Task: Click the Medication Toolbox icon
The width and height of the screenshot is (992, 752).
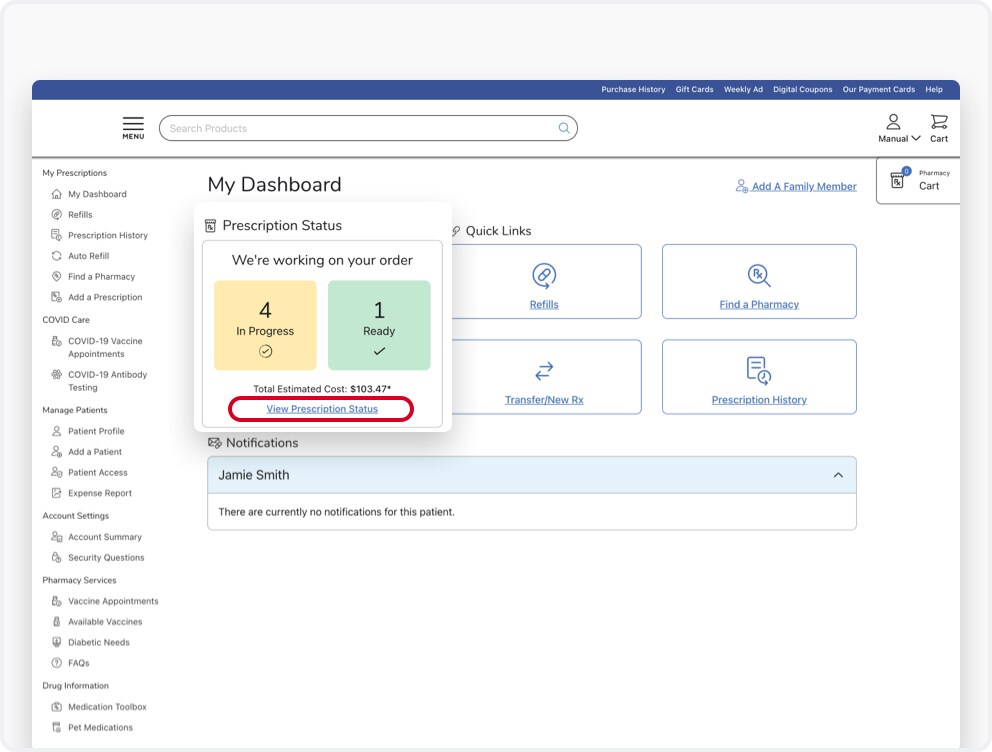Action: (56, 707)
